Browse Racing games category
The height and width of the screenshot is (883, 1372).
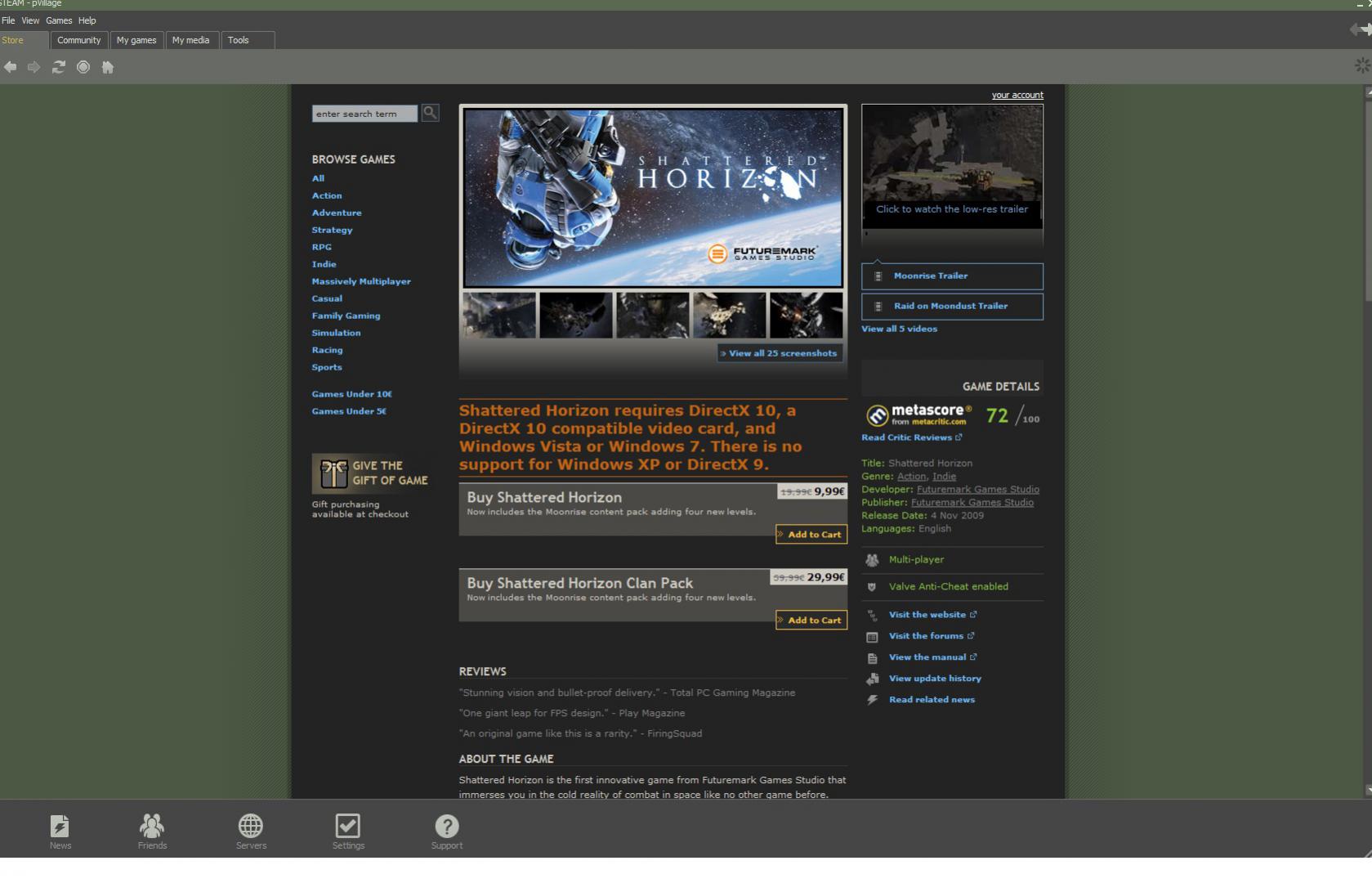[x=327, y=350]
